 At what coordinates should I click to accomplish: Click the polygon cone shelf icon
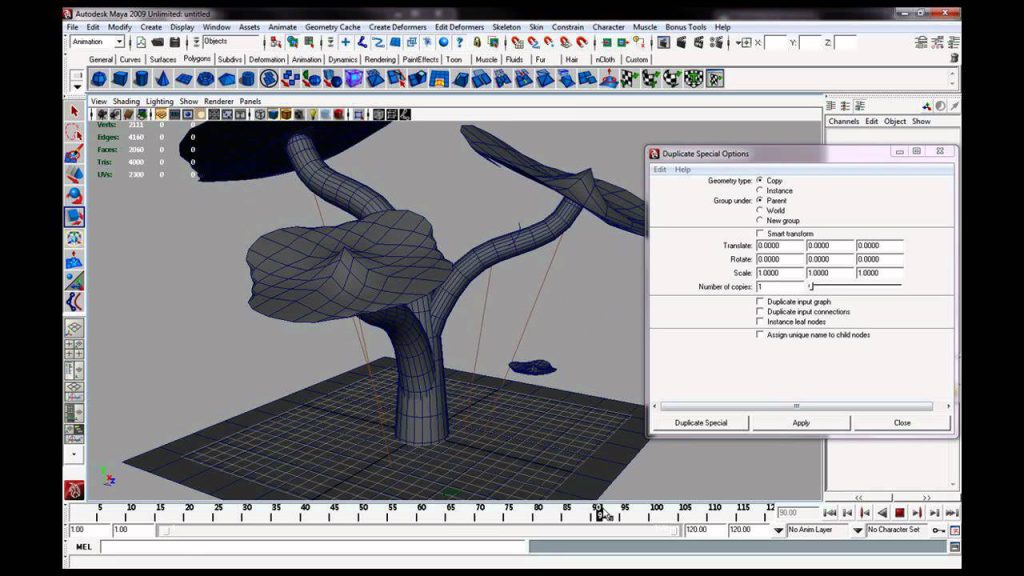tap(162, 79)
